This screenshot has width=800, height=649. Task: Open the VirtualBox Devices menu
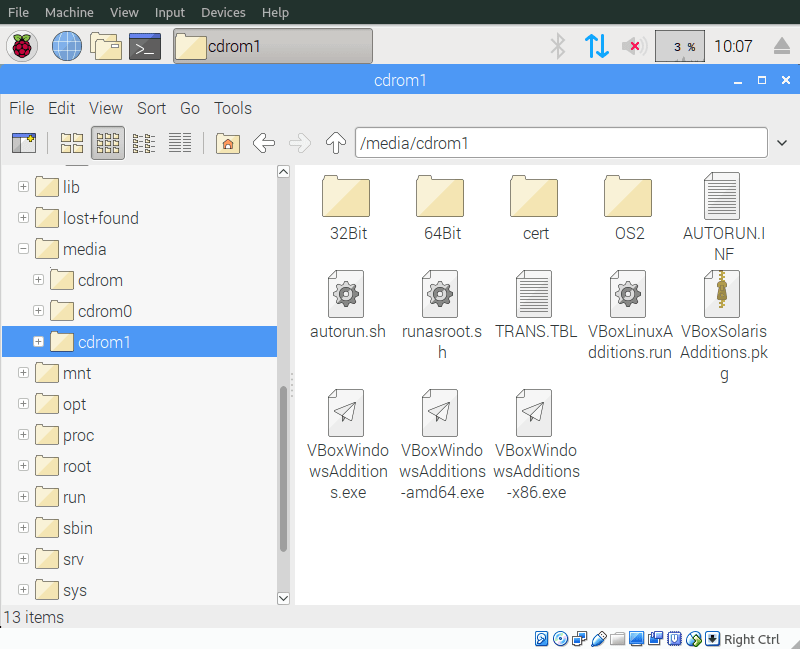point(223,12)
